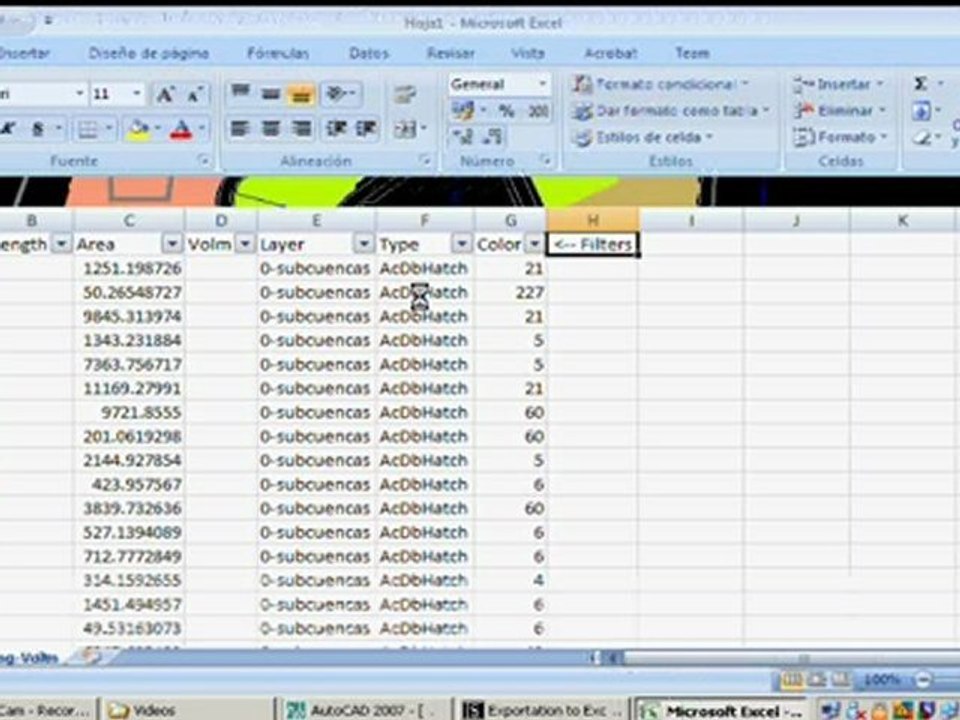Click the AutoSum sigma icon
Image resolution: width=960 pixels, height=720 pixels.
[x=920, y=83]
